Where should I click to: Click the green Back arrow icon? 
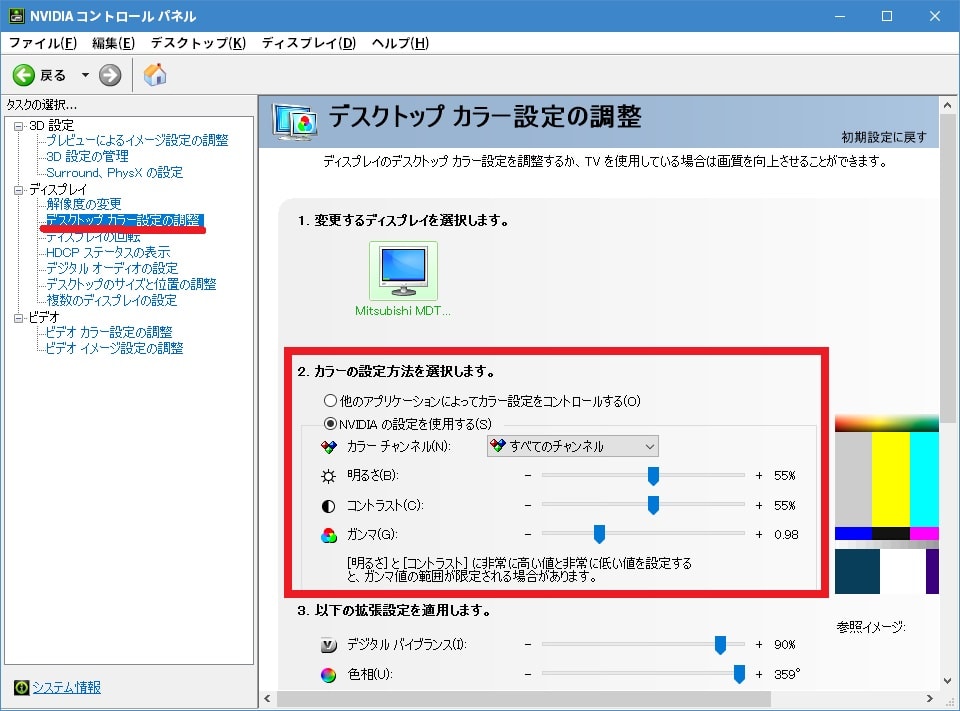[24, 75]
